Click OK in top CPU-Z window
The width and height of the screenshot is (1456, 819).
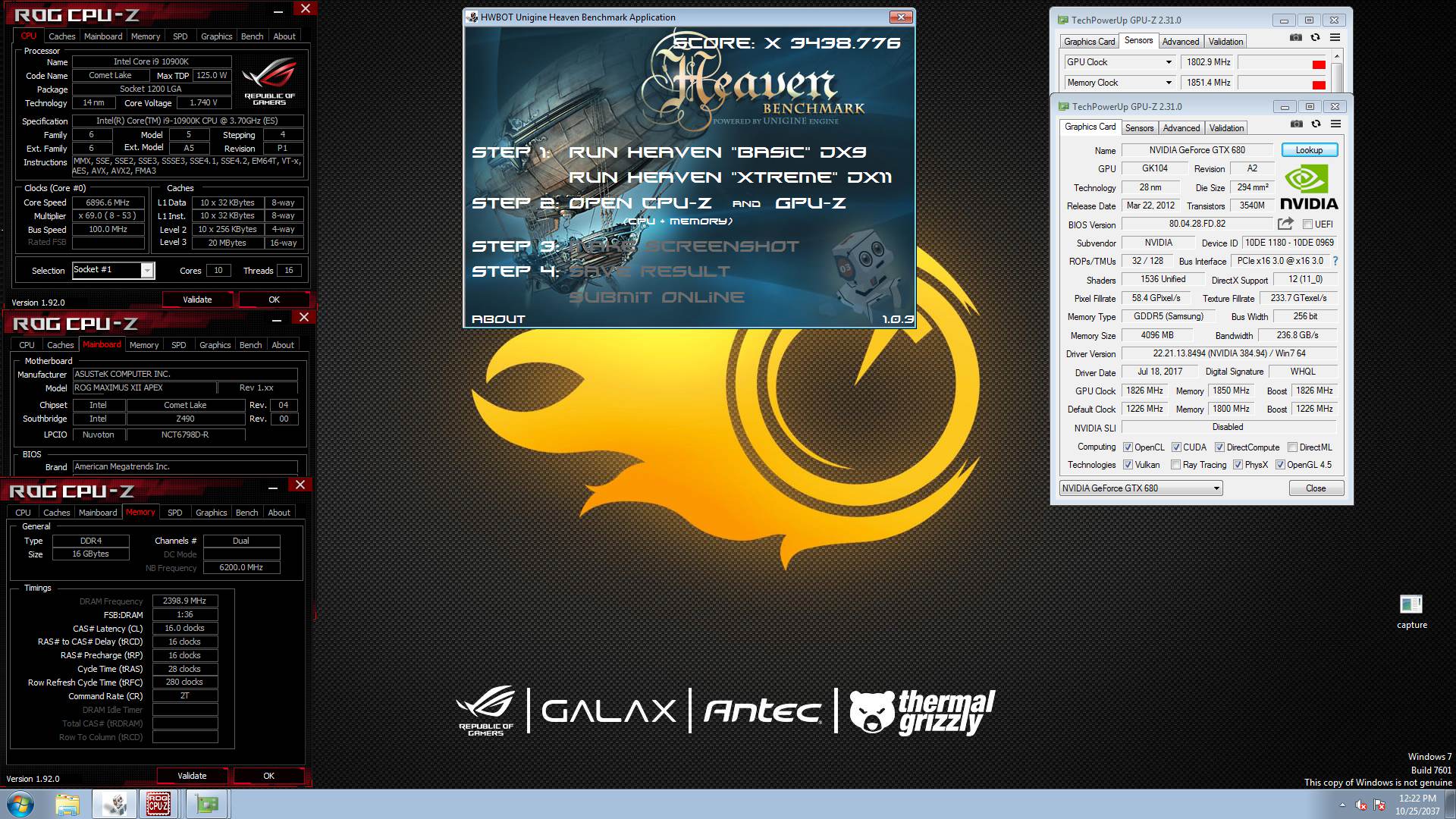[x=274, y=300]
